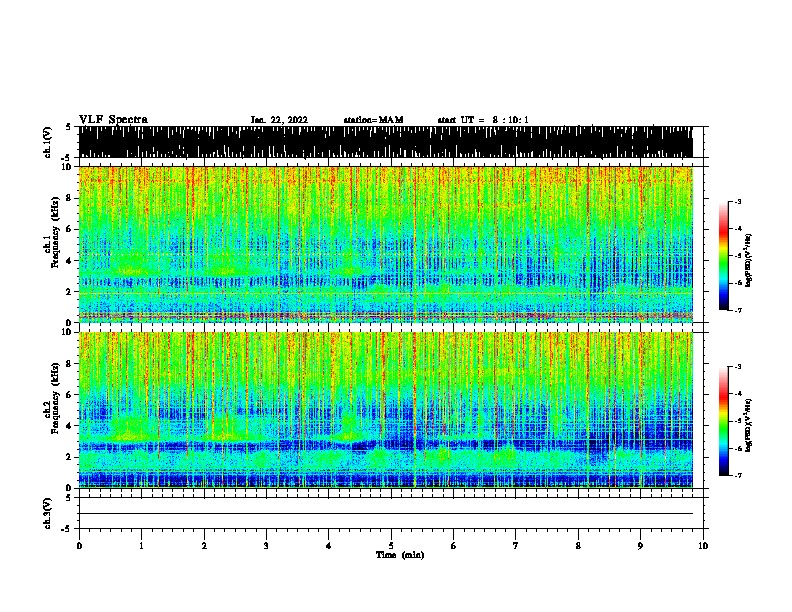Click the "4" kHz tick of ch.2 spectrogram
The image size is (792, 612).
[71, 426]
